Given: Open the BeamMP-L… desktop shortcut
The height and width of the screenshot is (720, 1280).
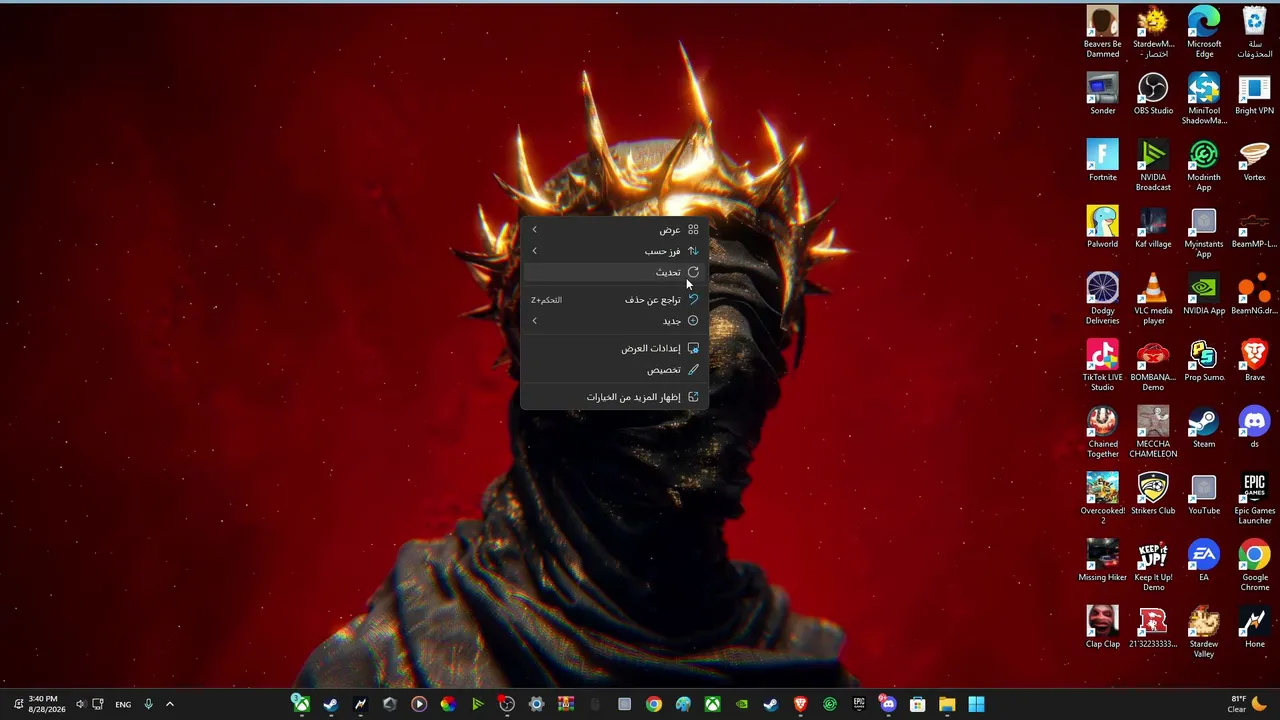Looking at the screenshot, I should tap(1254, 227).
